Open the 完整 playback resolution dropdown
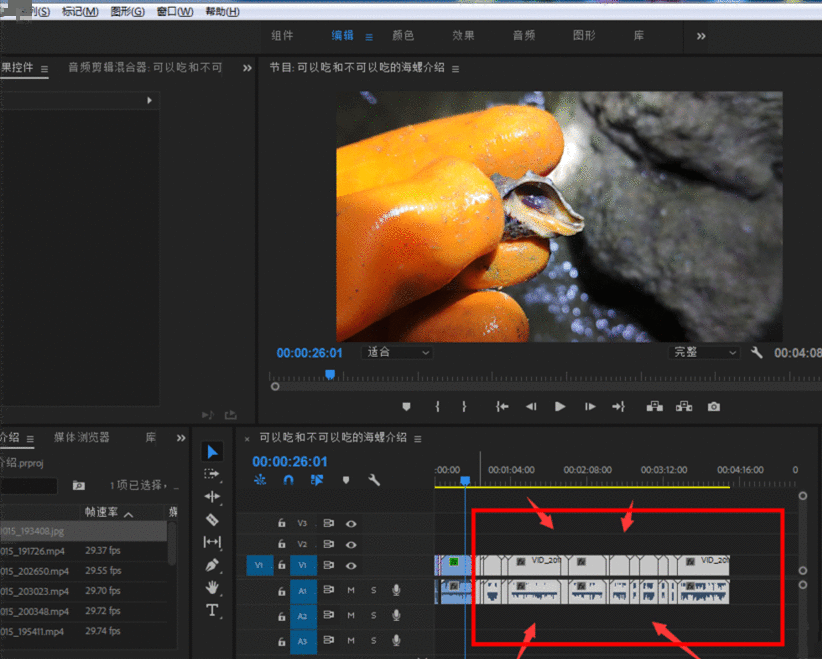 [x=704, y=353]
